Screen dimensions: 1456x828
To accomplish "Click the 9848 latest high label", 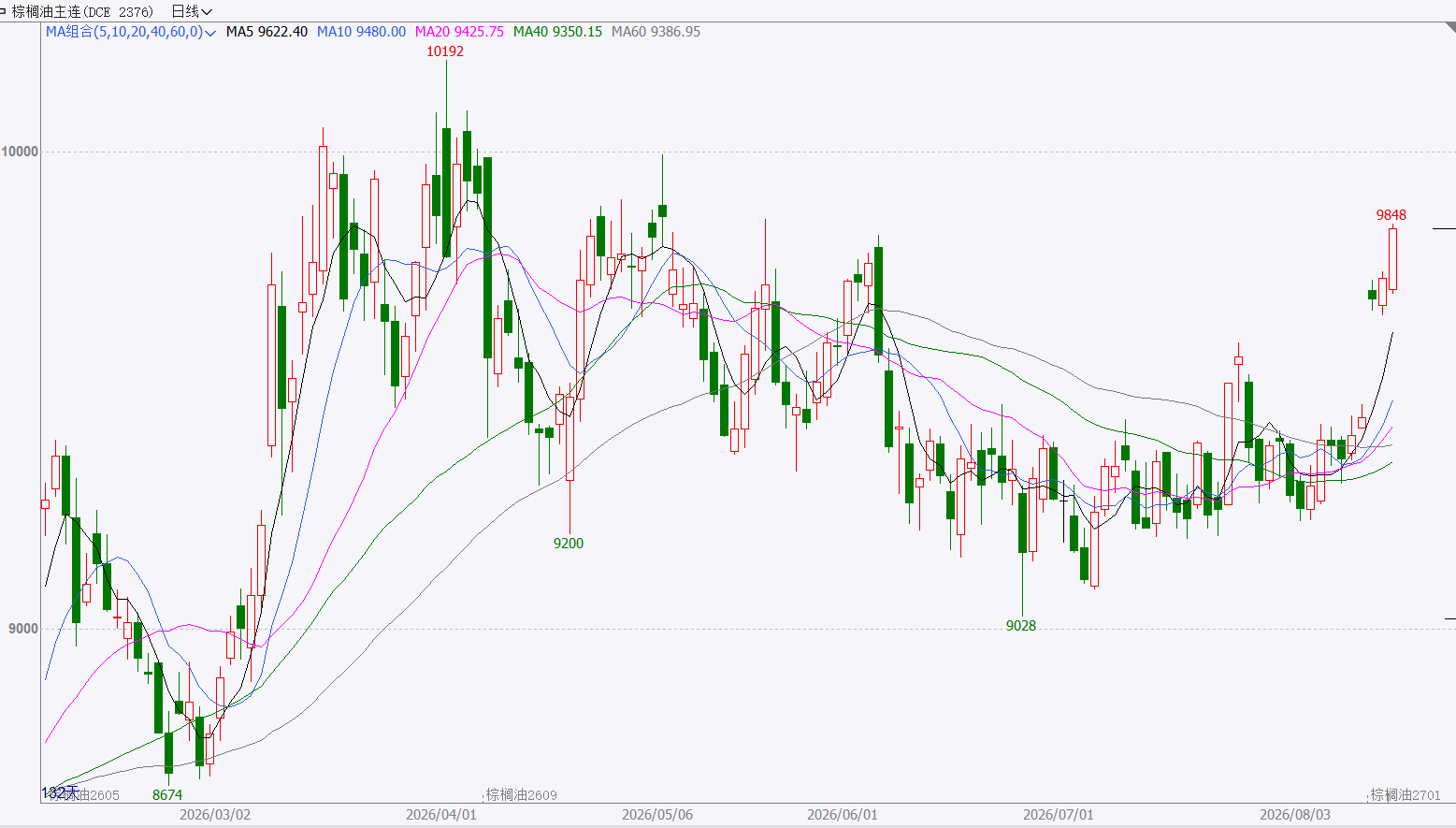I will [x=1391, y=215].
